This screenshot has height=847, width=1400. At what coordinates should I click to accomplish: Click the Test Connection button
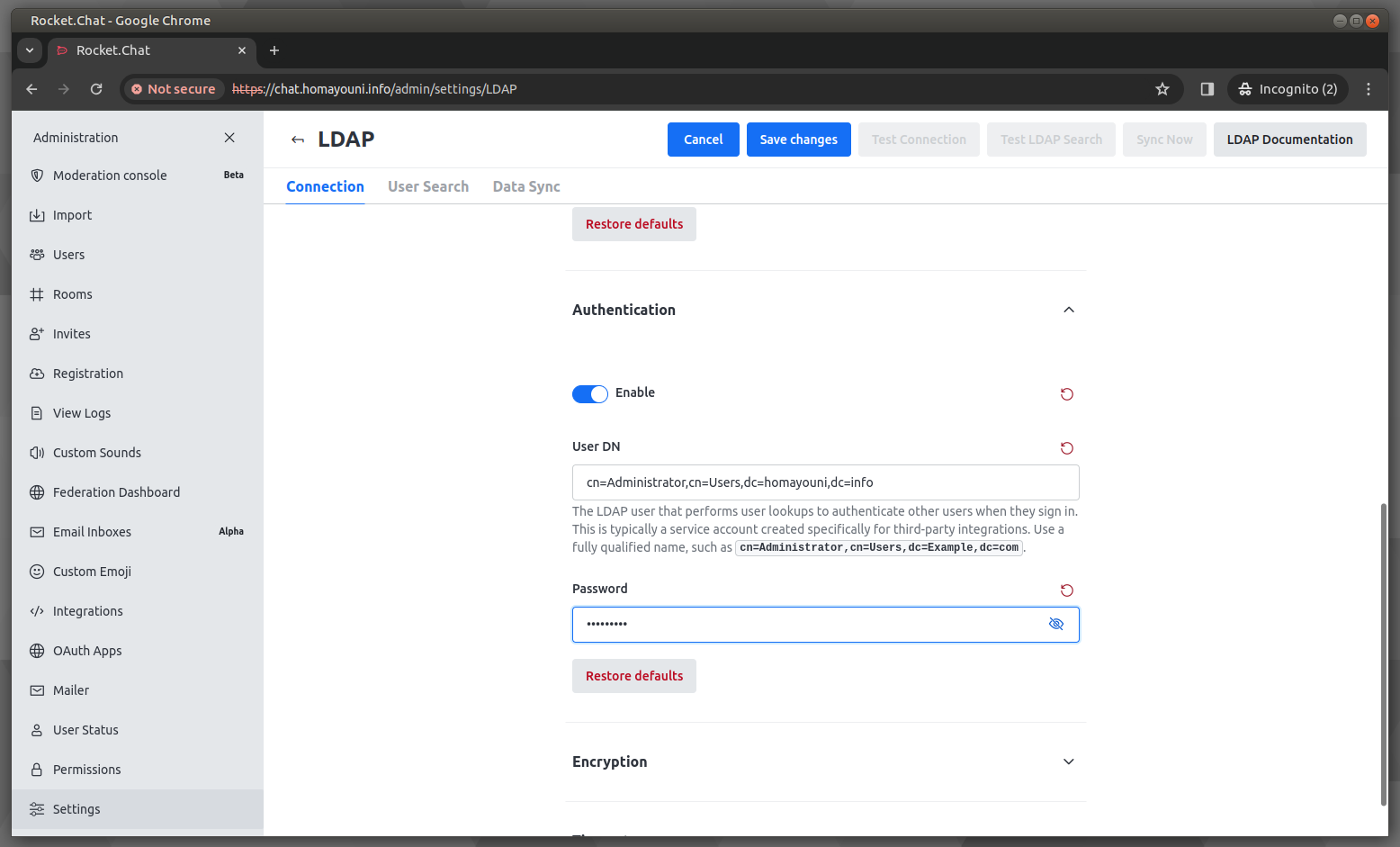click(x=919, y=140)
